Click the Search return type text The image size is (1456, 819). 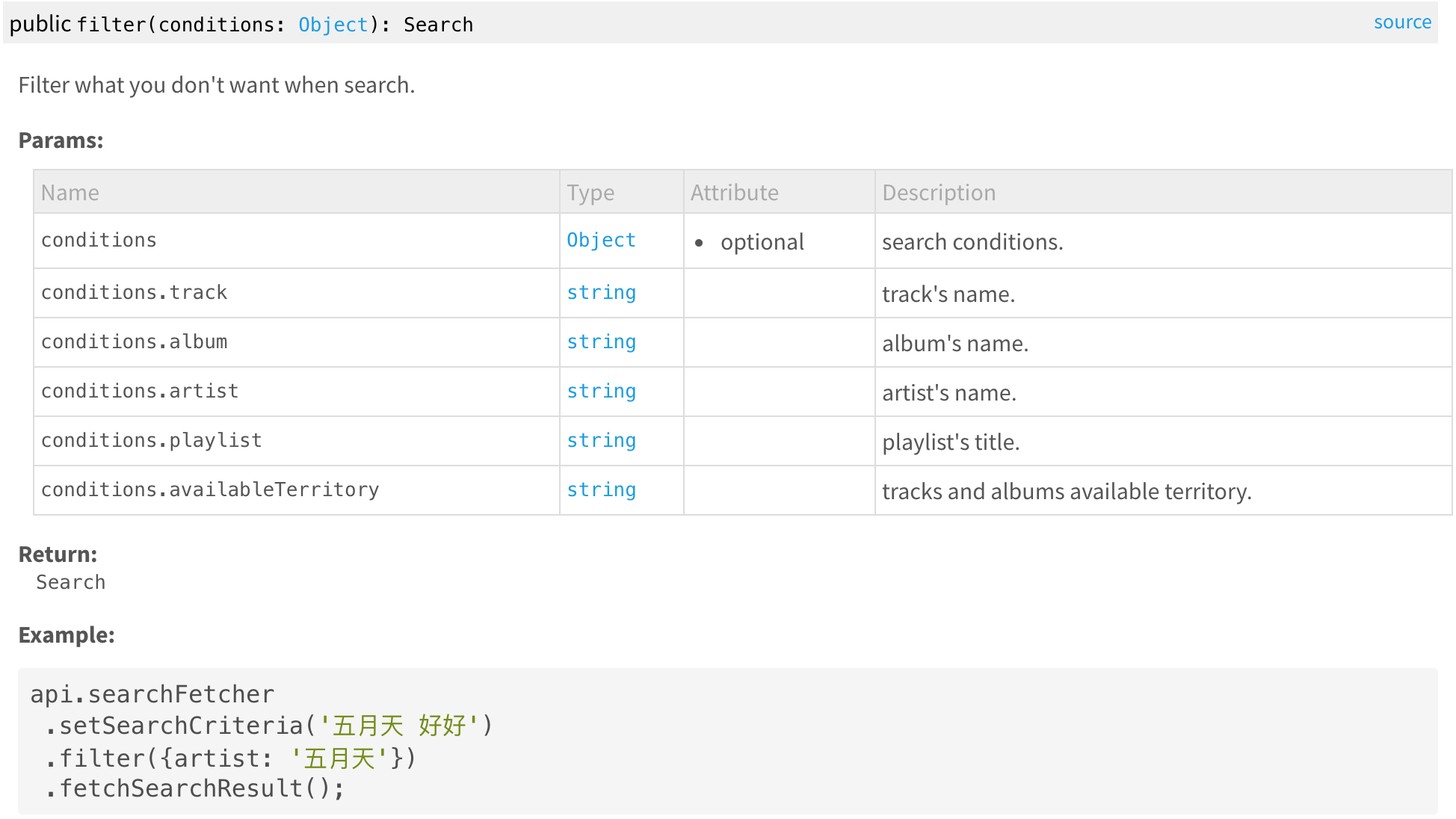pos(71,582)
